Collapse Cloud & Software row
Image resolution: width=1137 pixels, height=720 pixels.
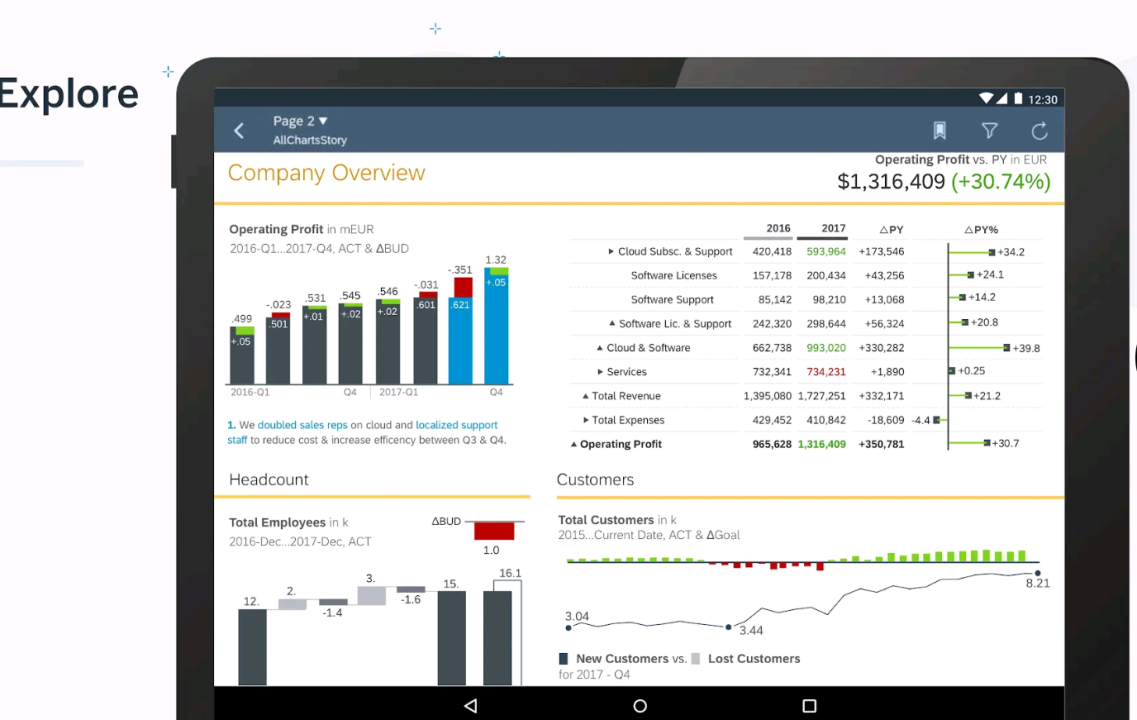click(x=600, y=348)
